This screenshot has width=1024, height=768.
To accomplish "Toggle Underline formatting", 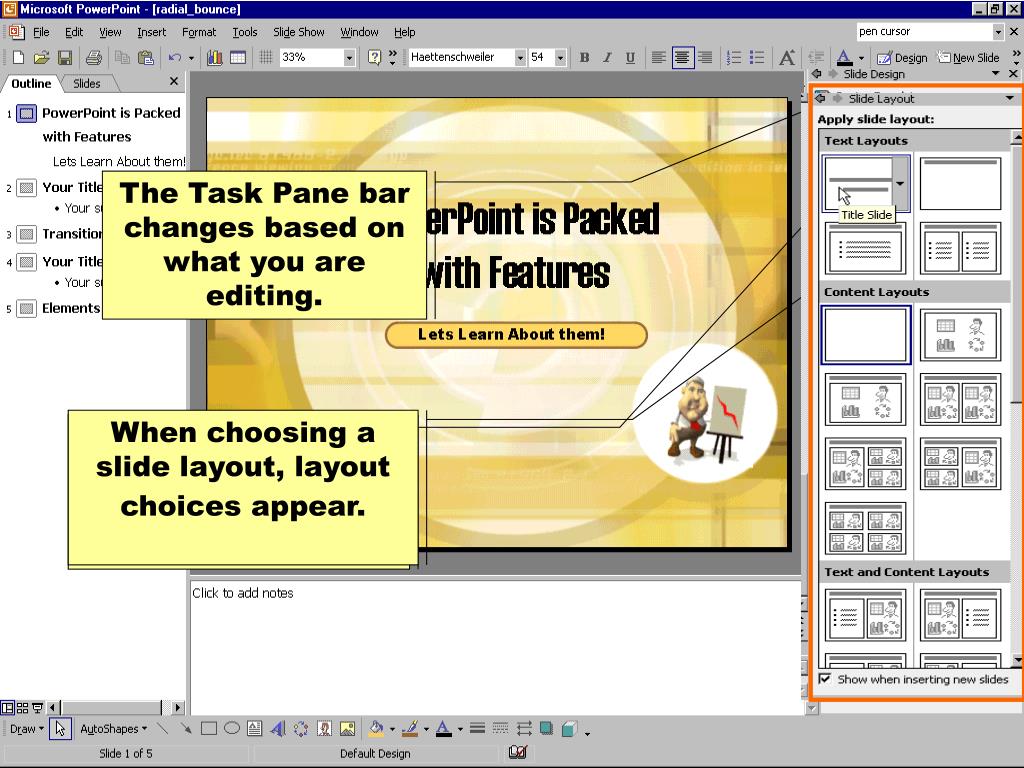I will coord(630,57).
